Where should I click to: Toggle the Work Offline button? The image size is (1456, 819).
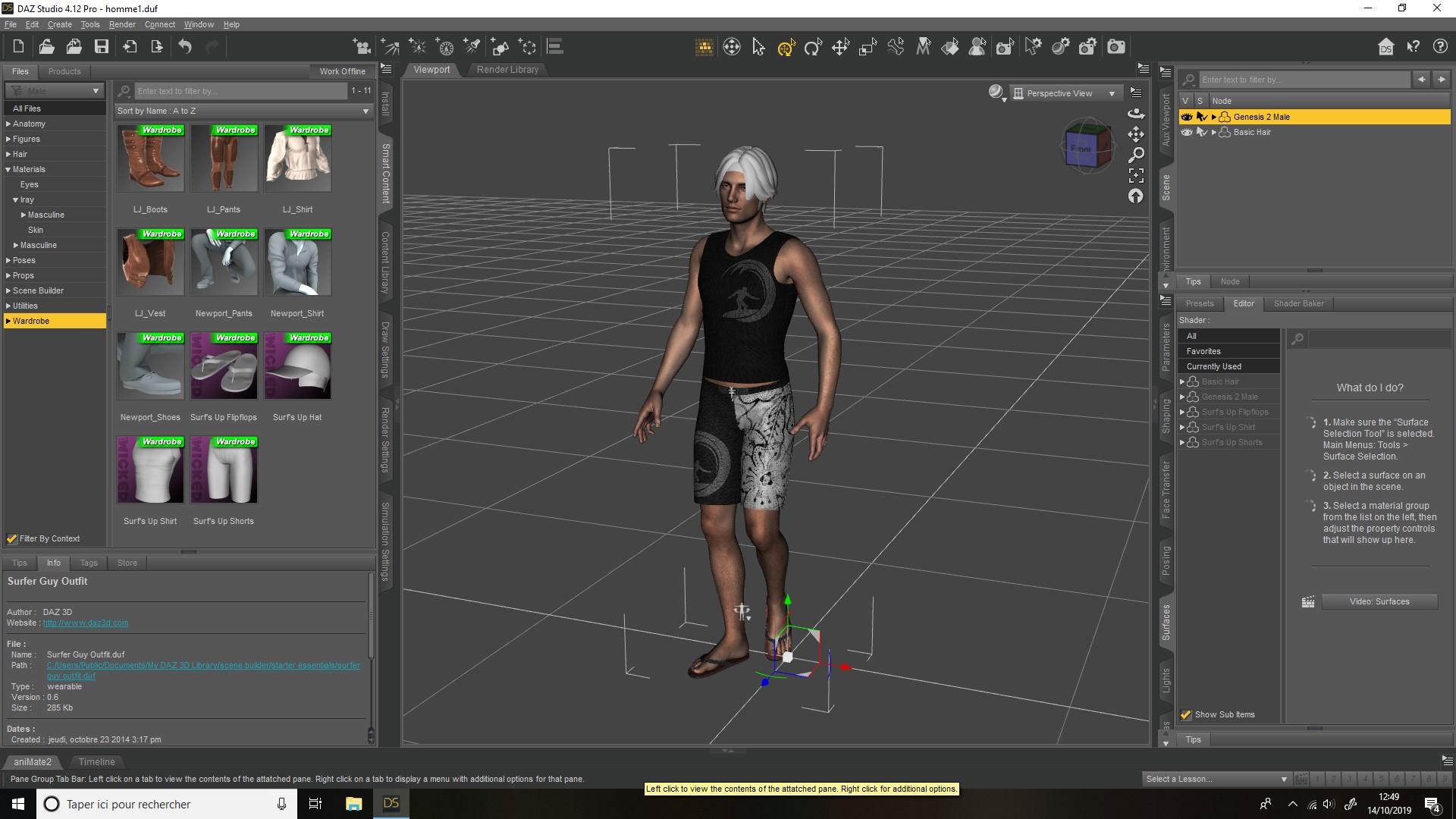coord(342,71)
